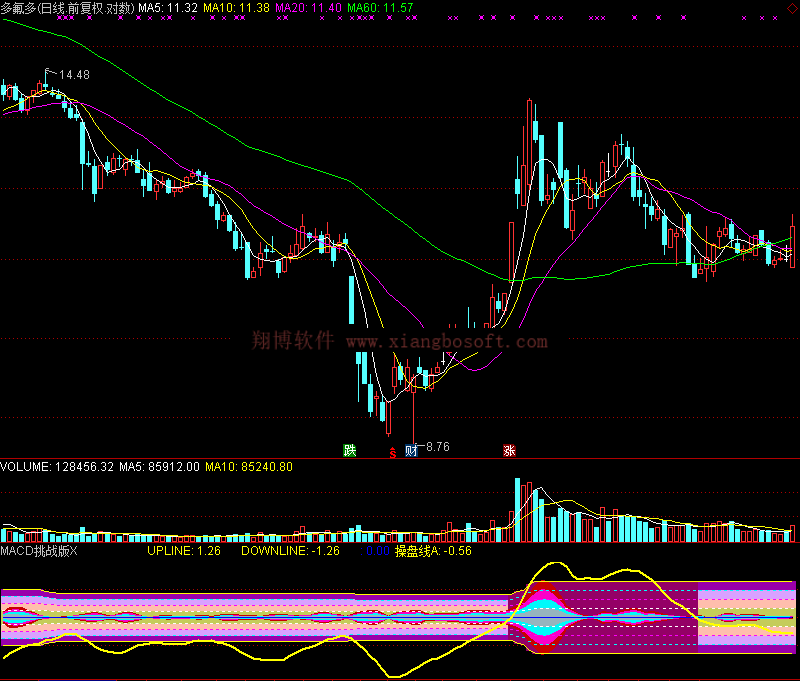Select the 14.48 high price label
Viewport: 800px width, 681px height.
(74, 75)
